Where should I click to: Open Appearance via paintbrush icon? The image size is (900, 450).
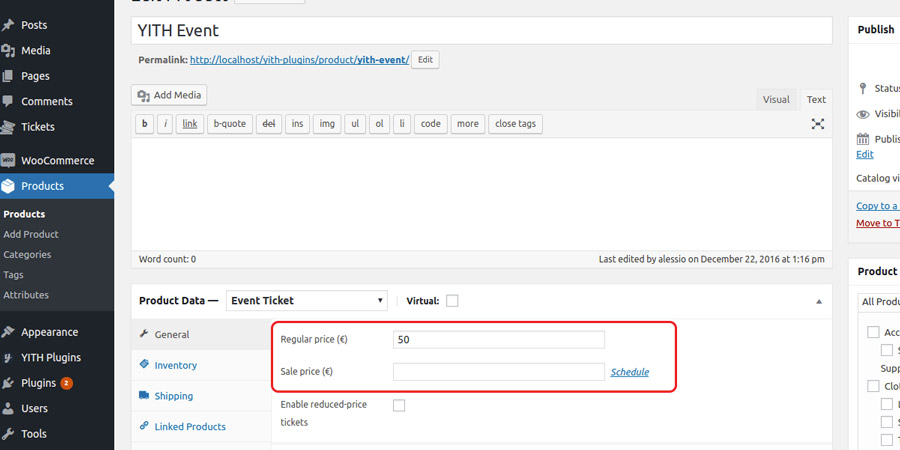(9, 332)
